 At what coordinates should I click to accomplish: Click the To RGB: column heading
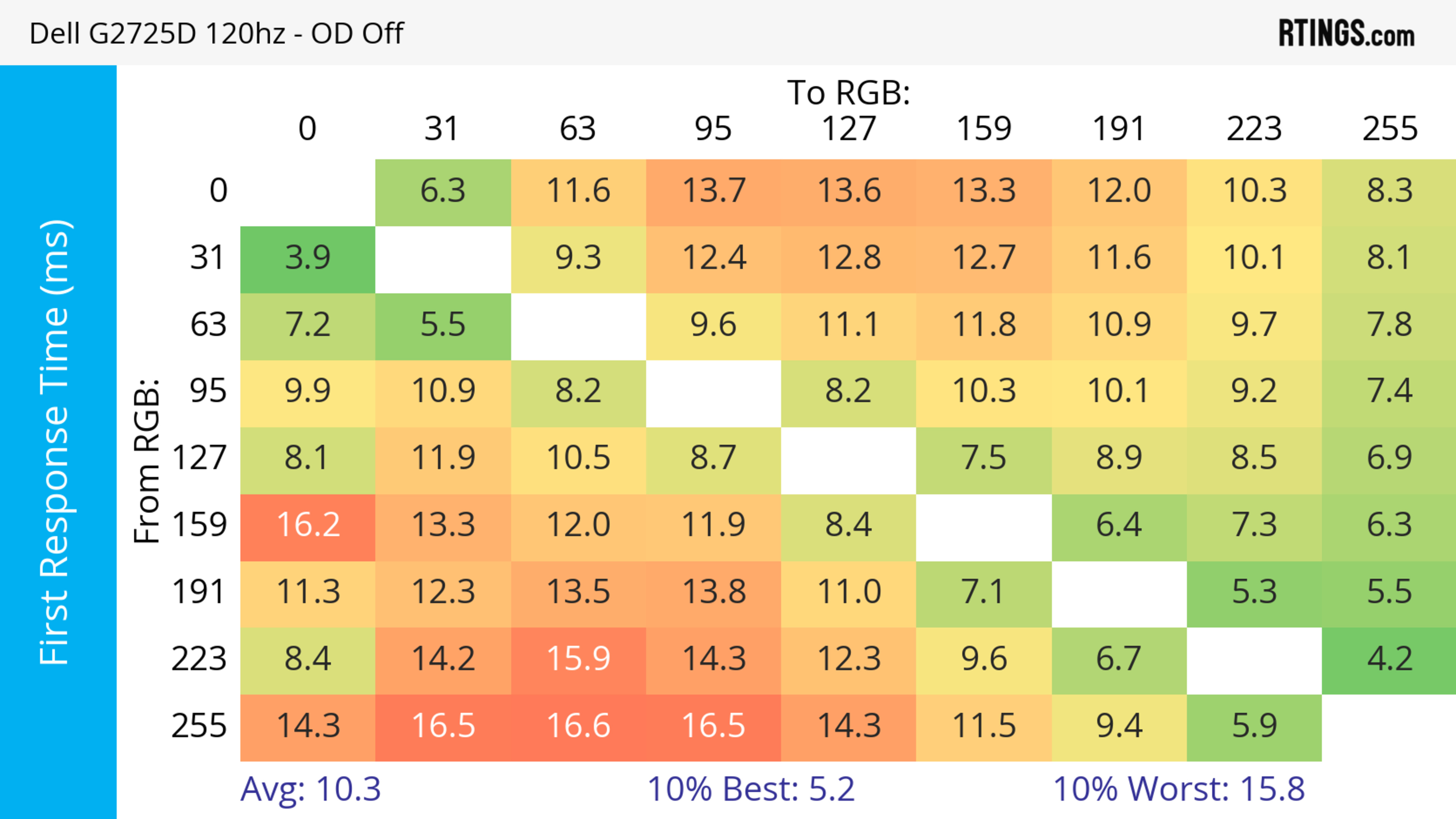click(849, 92)
